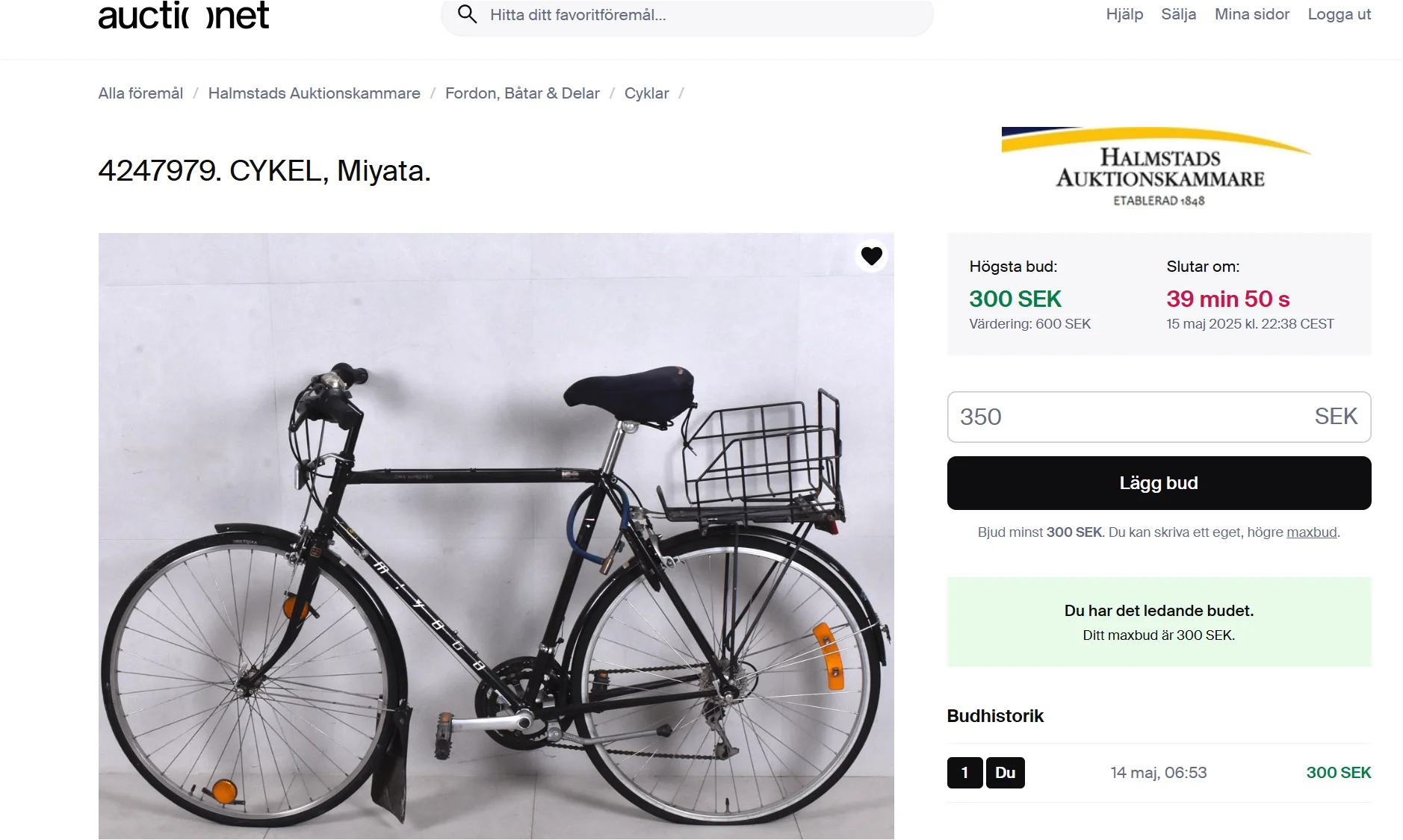Open the auctionet home logo

[184, 16]
